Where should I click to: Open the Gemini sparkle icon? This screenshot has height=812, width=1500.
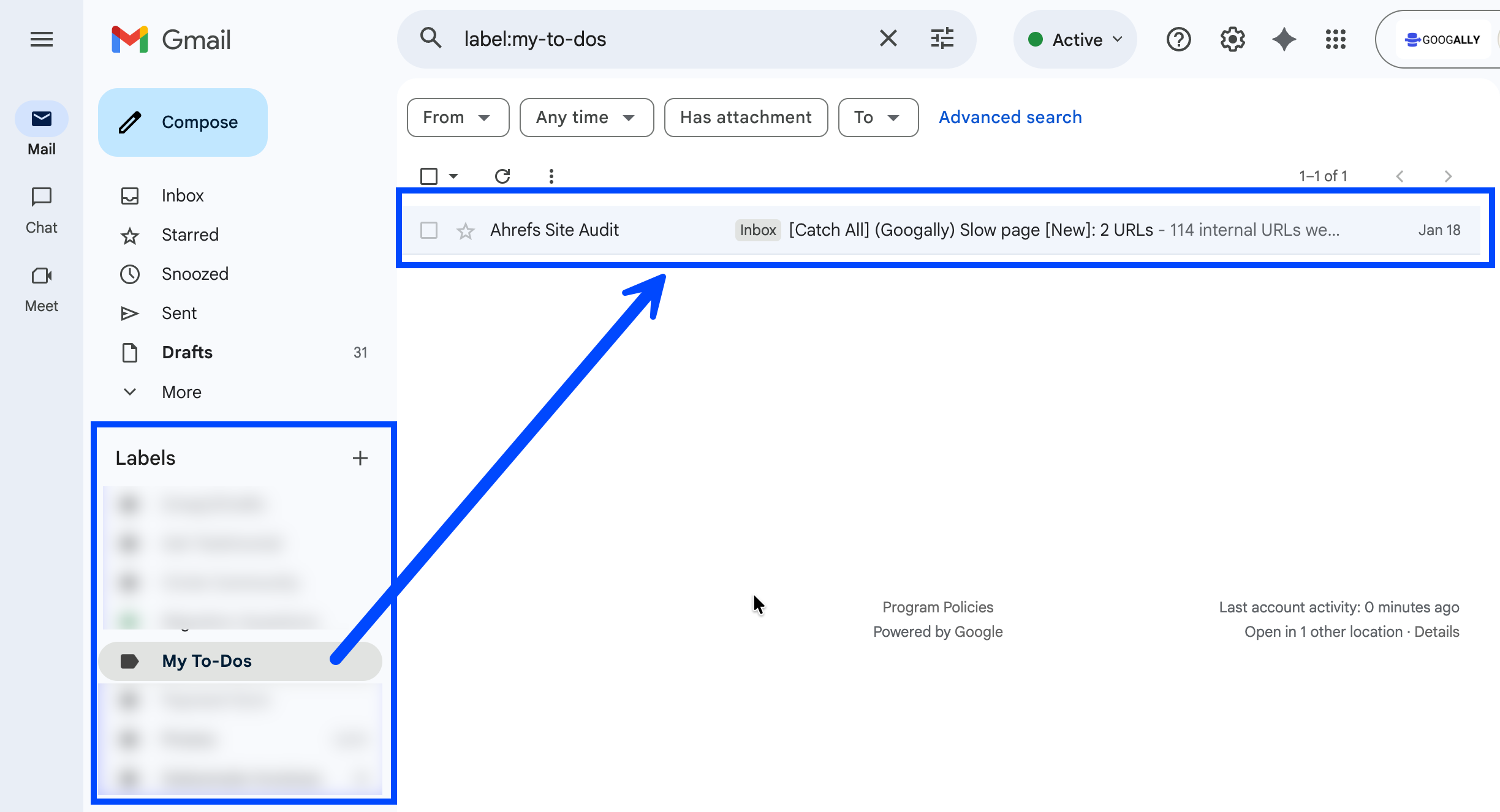click(x=1284, y=40)
